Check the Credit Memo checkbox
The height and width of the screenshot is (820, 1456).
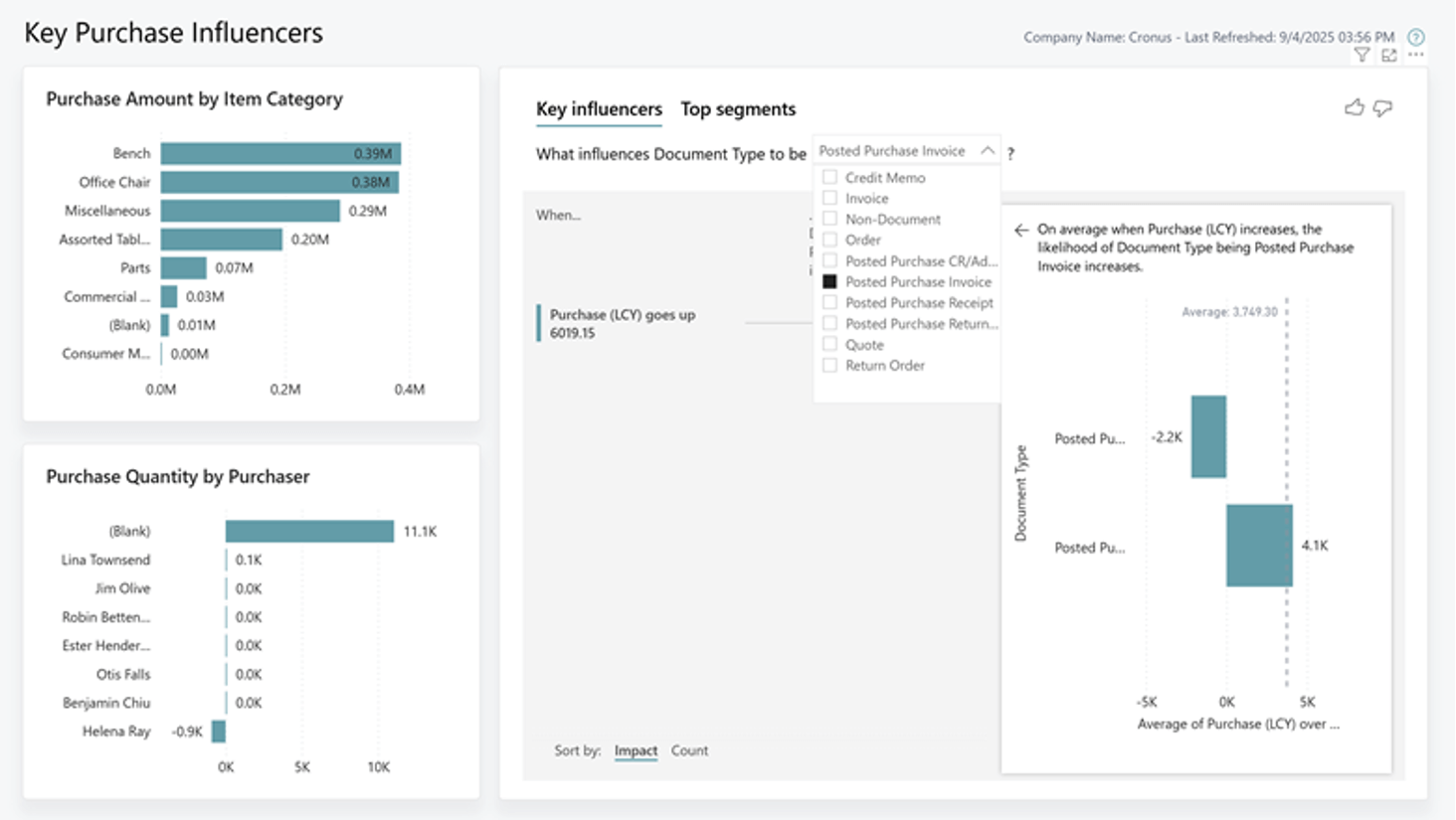[x=829, y=177]
